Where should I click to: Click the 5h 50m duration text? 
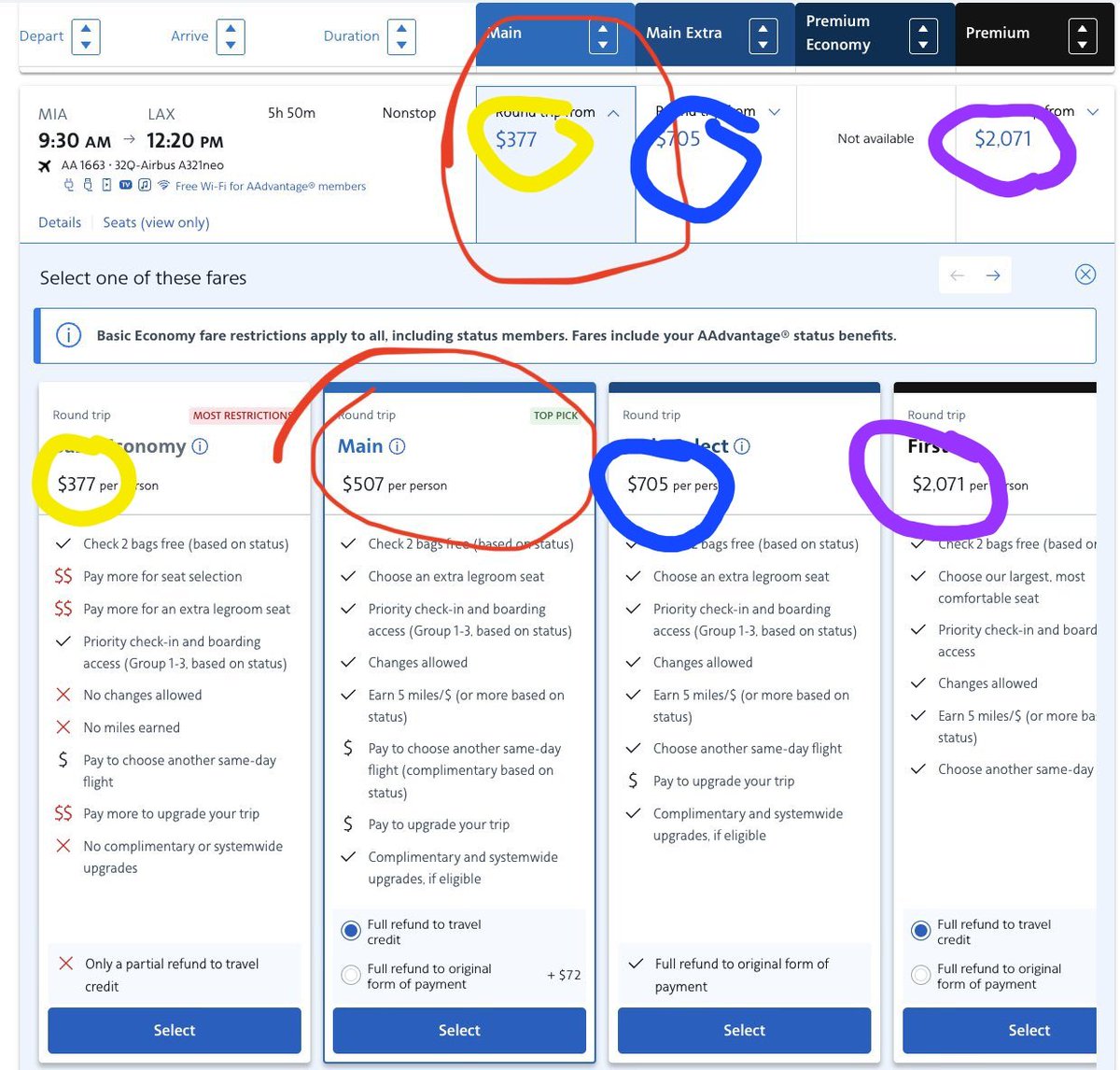click(291, 113)
